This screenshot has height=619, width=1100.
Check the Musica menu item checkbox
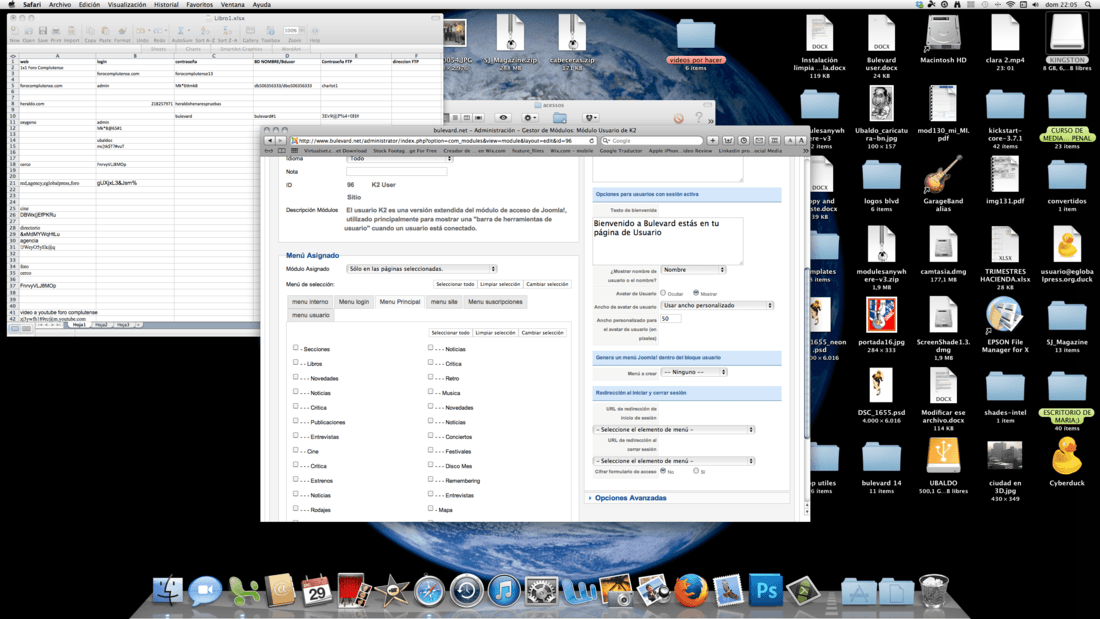[430, 391]
